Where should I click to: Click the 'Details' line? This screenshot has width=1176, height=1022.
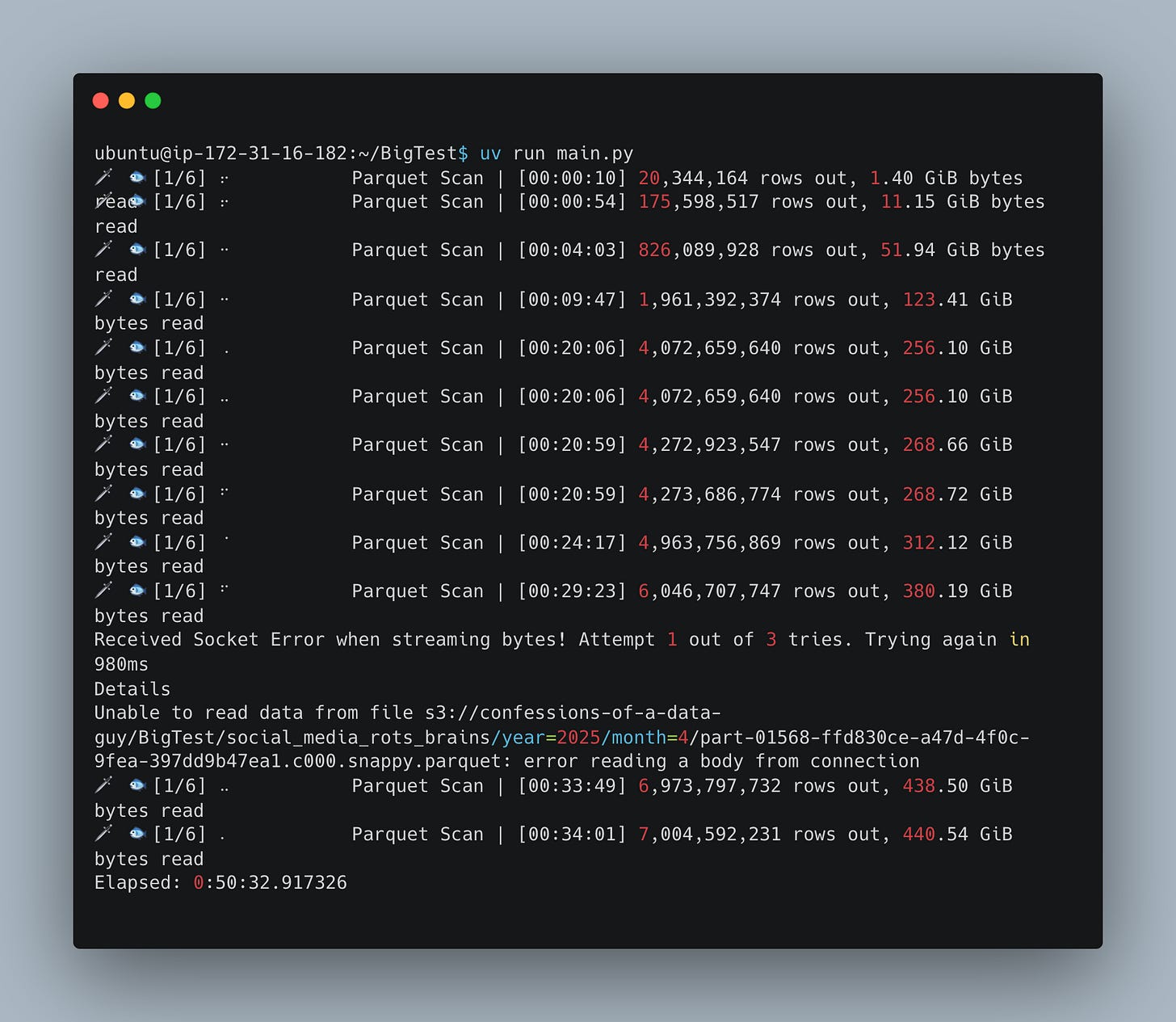(x=132, y=689)
